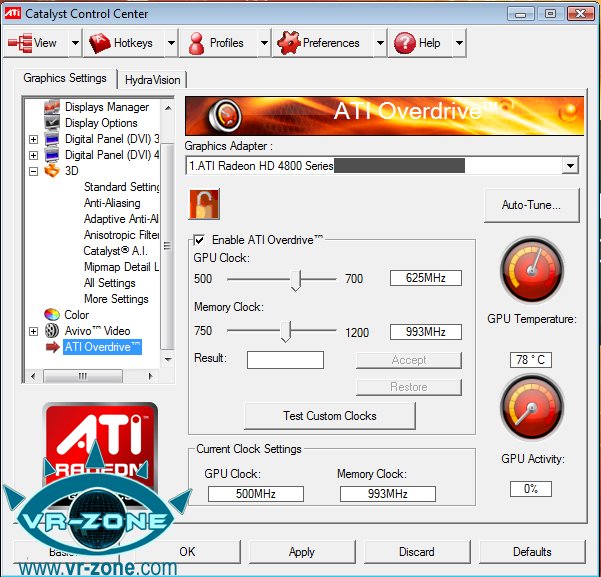Click Test Custom Clocks button
Viewport: 601px width, 577px height.
coord(330,416)
